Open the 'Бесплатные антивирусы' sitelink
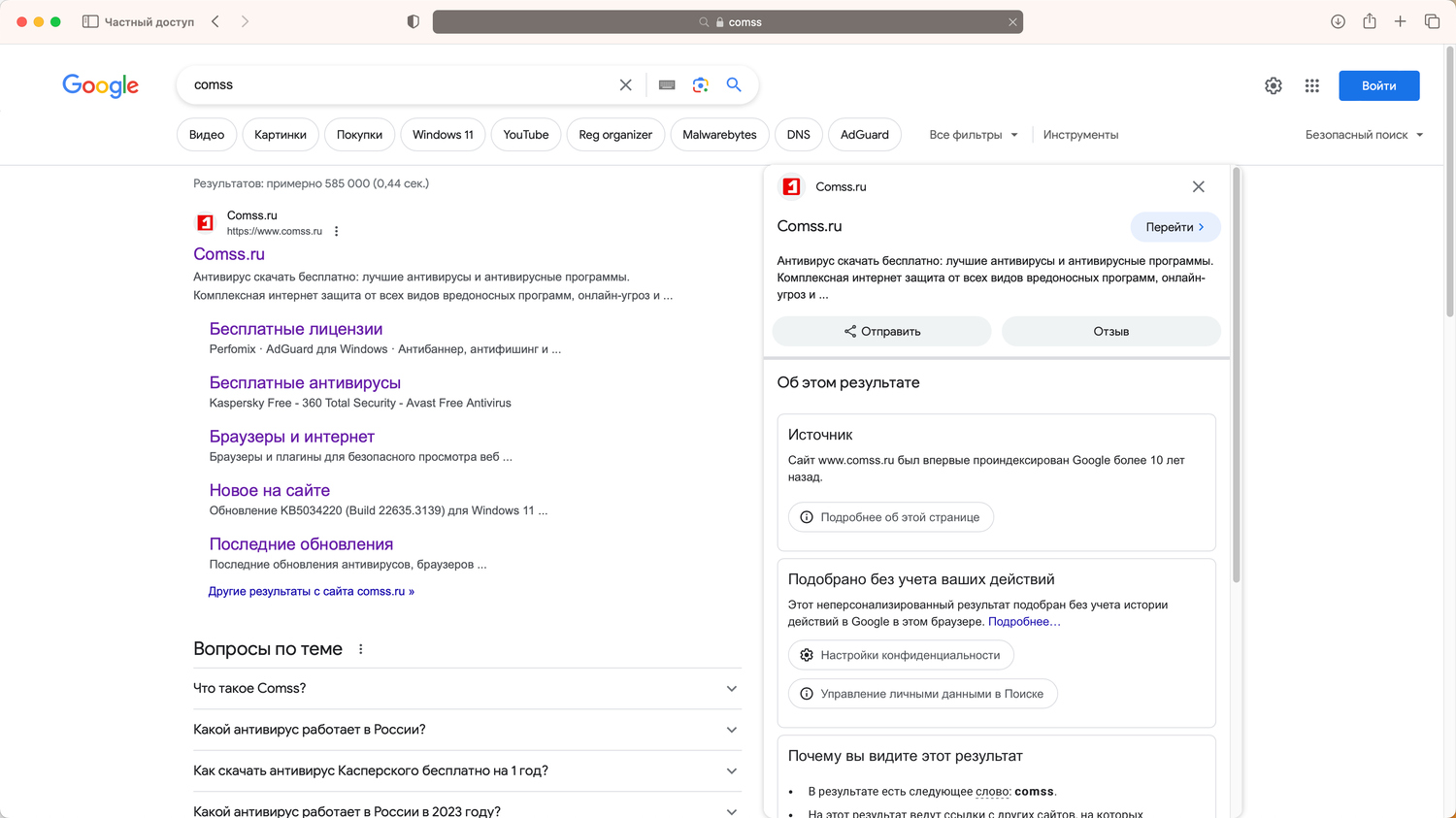The width and height of the screenshot is (1456, 818). point(305,383)
